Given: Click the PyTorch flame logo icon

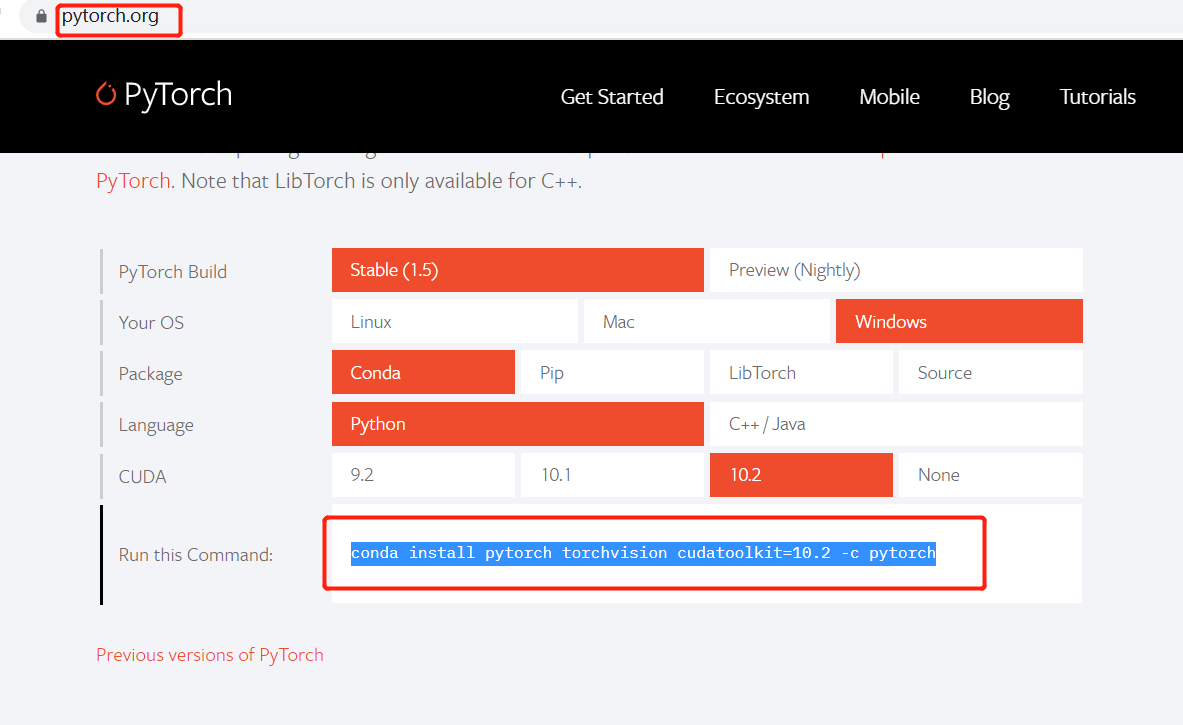Looking at the screenshot, I should [x=106, y=94].
